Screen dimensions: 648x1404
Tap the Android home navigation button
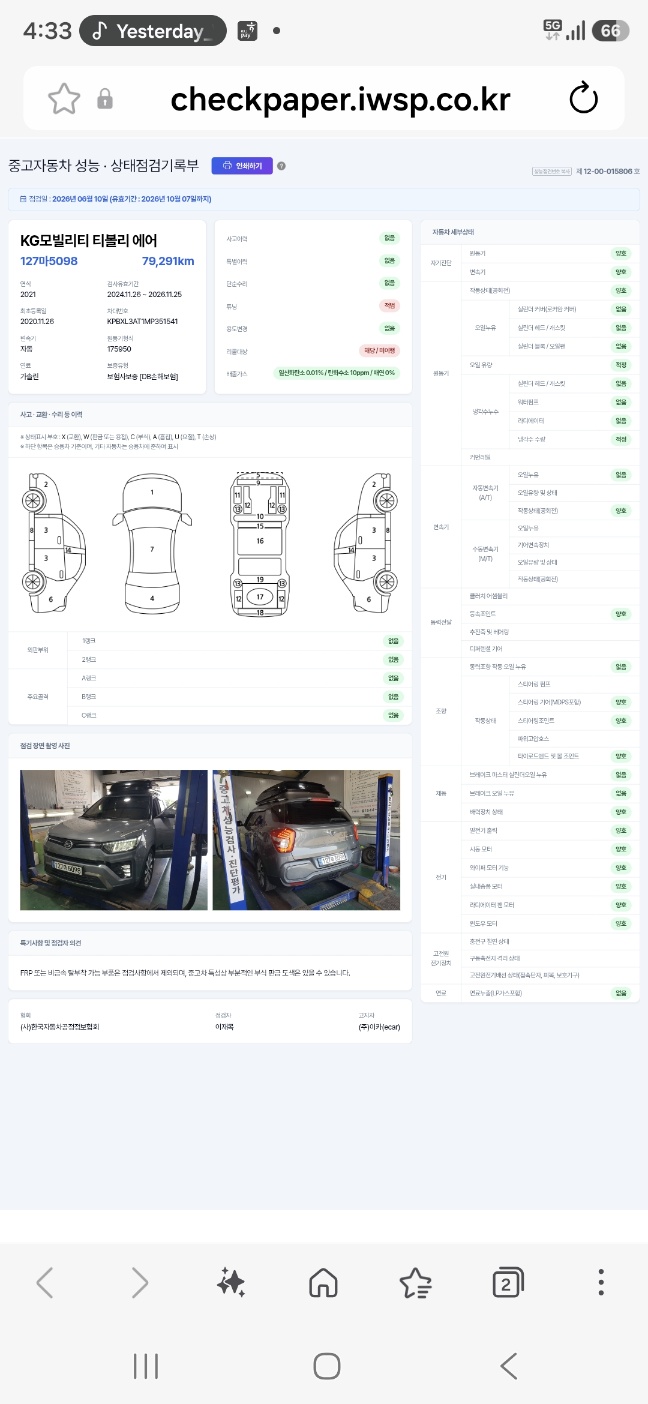(x=327, y=1366)
